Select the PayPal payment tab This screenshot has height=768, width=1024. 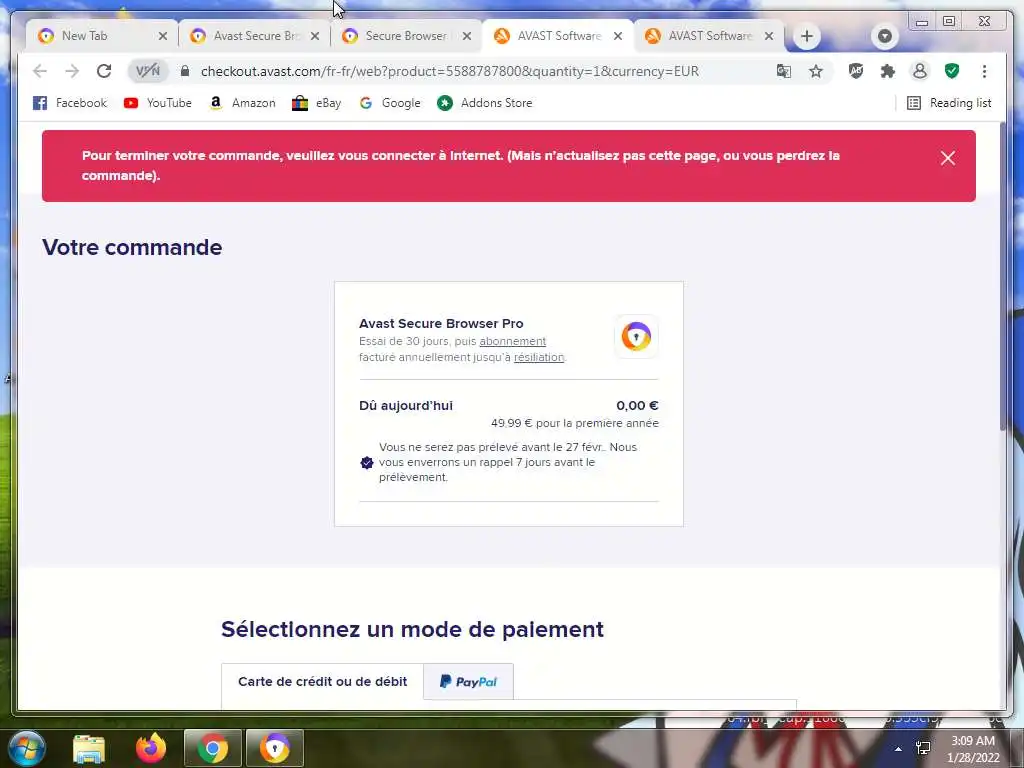pos(468,682)
